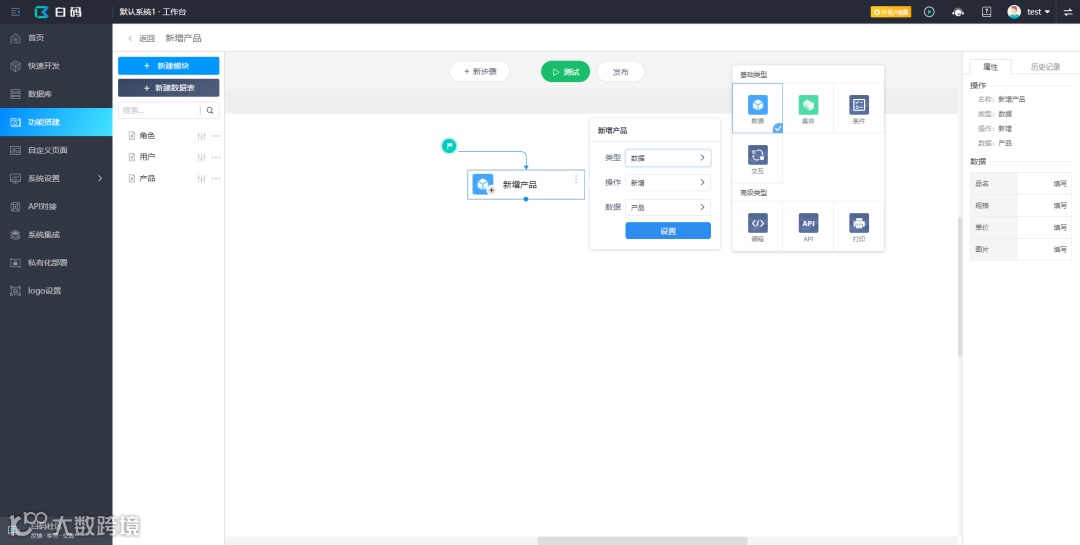Switch to the 属性 tab
The height and width of the screenshot is (545, 1080).
tap(990, 67)
